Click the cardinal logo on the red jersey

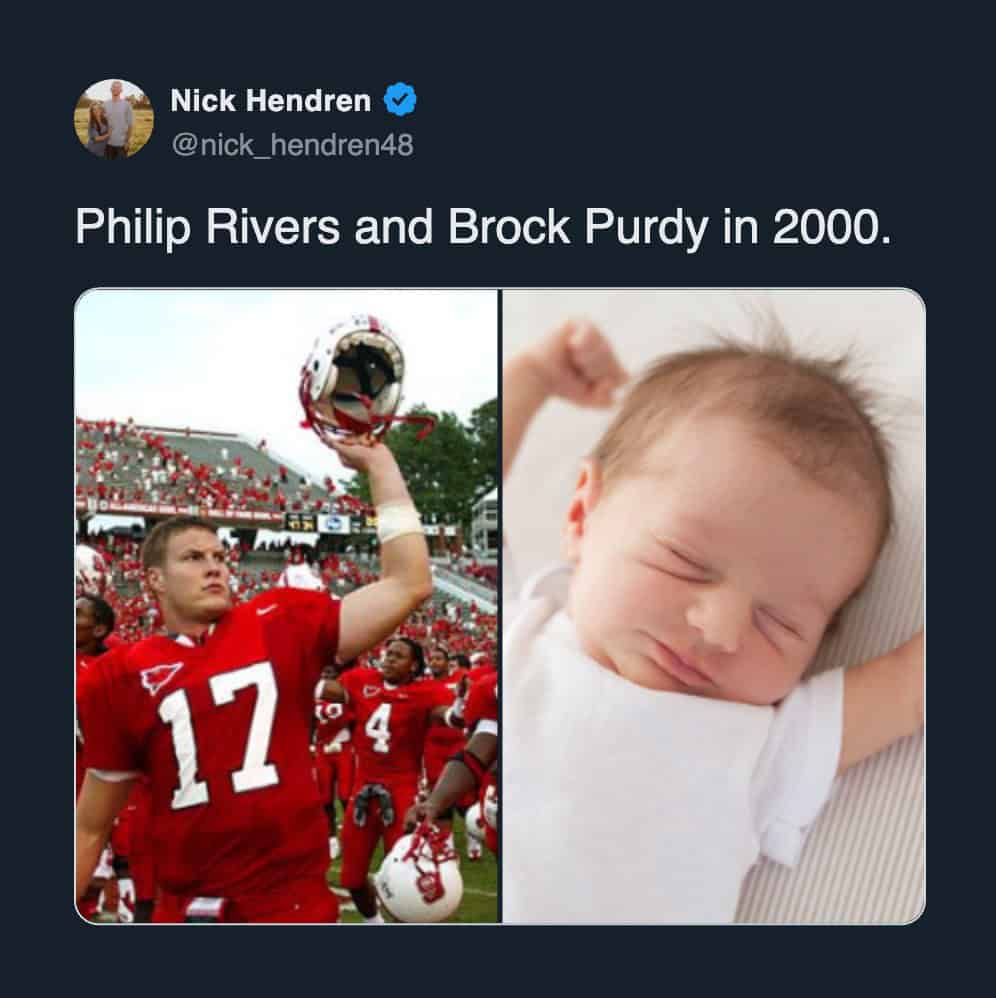pyautogui.click(x=161, y=677)
